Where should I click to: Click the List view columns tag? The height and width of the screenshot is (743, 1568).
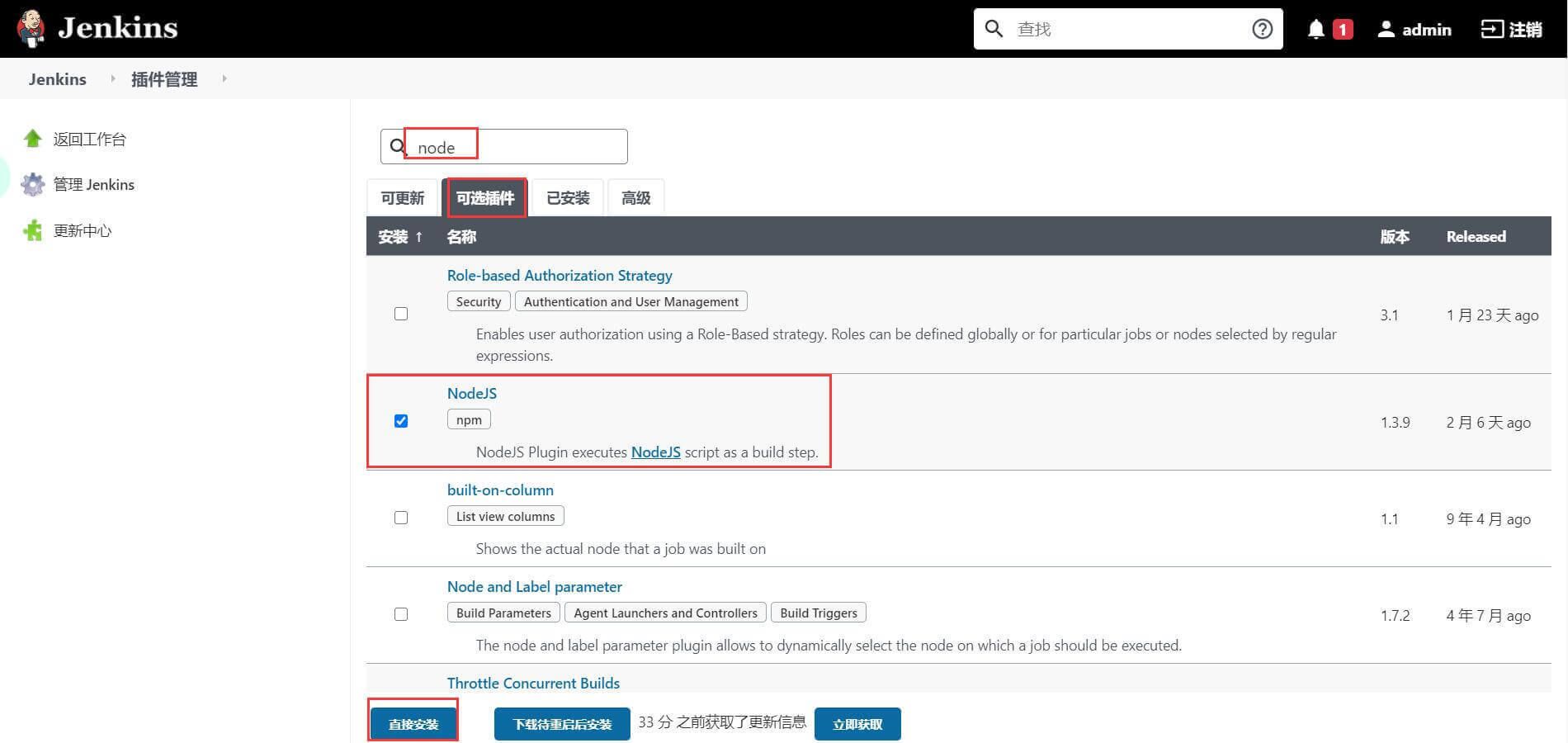click(x=506, y=516)
